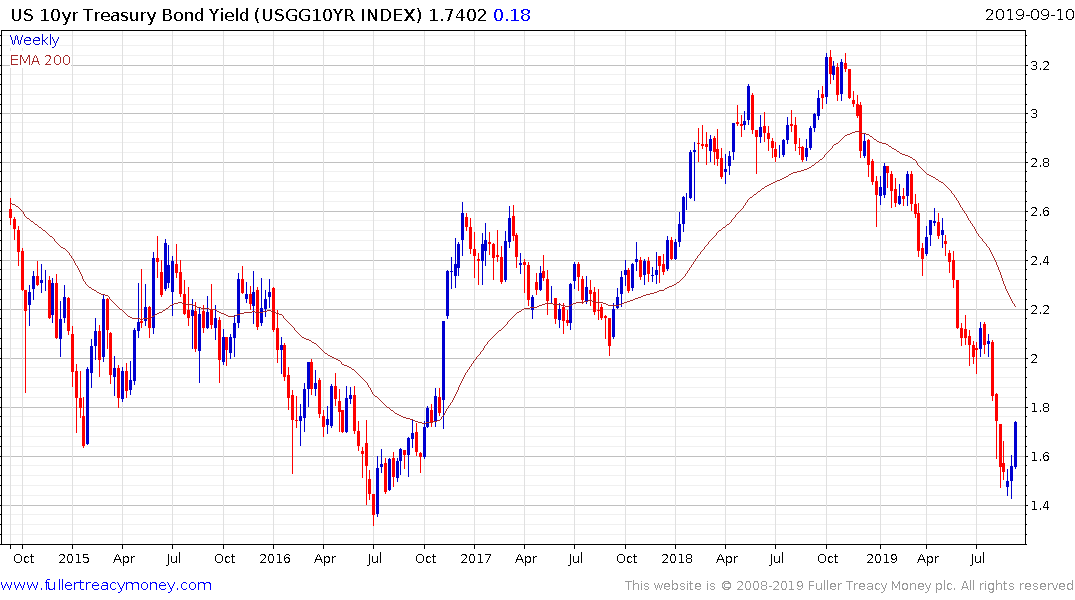Screen dimensions: 1075x600
Task: Click the Weekly timeframe label
Action: point(34,40)
